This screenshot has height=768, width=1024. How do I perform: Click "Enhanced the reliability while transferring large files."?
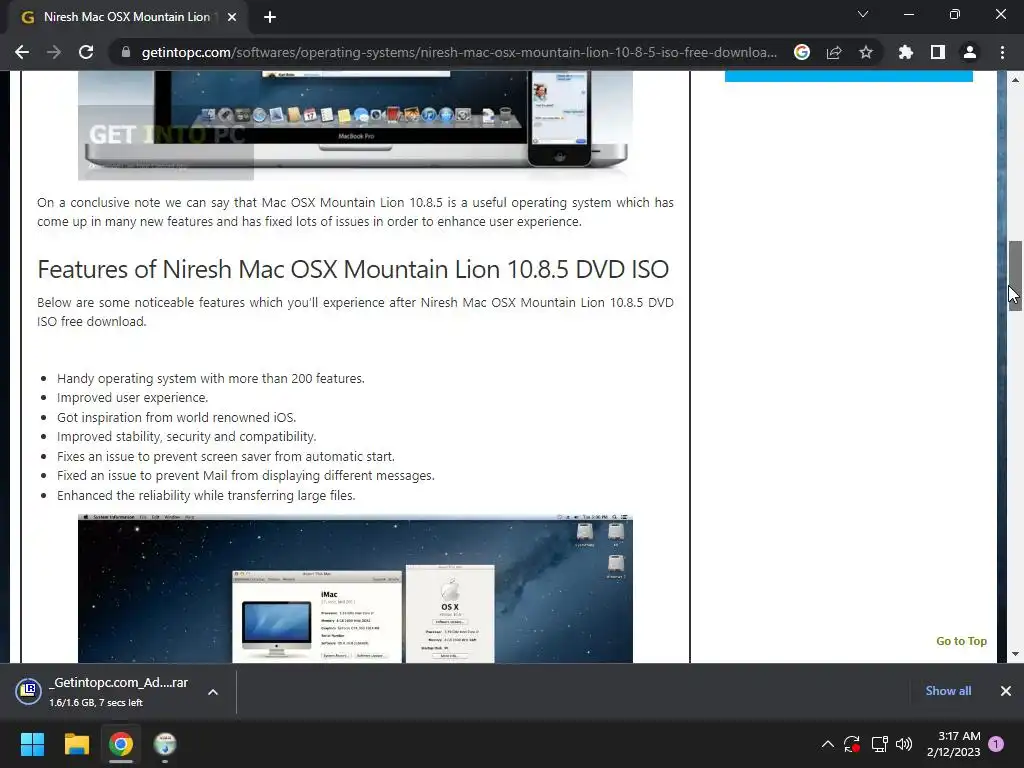pos(206,496)
